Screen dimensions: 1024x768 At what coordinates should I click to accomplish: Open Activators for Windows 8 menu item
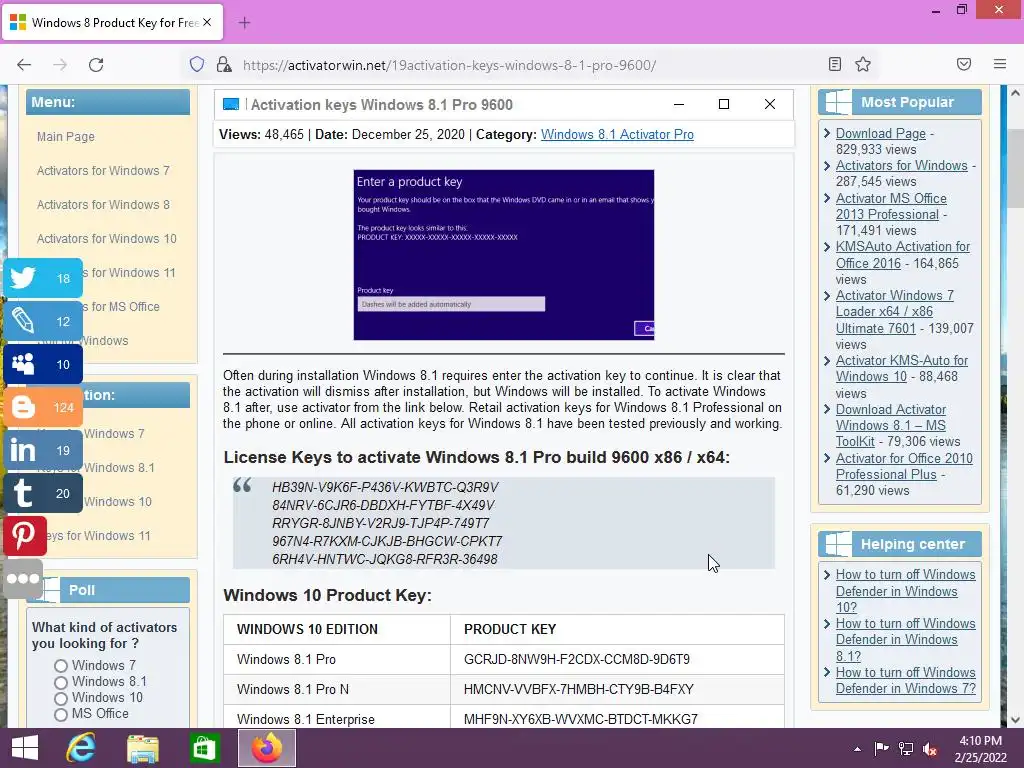tap(103, 204)
